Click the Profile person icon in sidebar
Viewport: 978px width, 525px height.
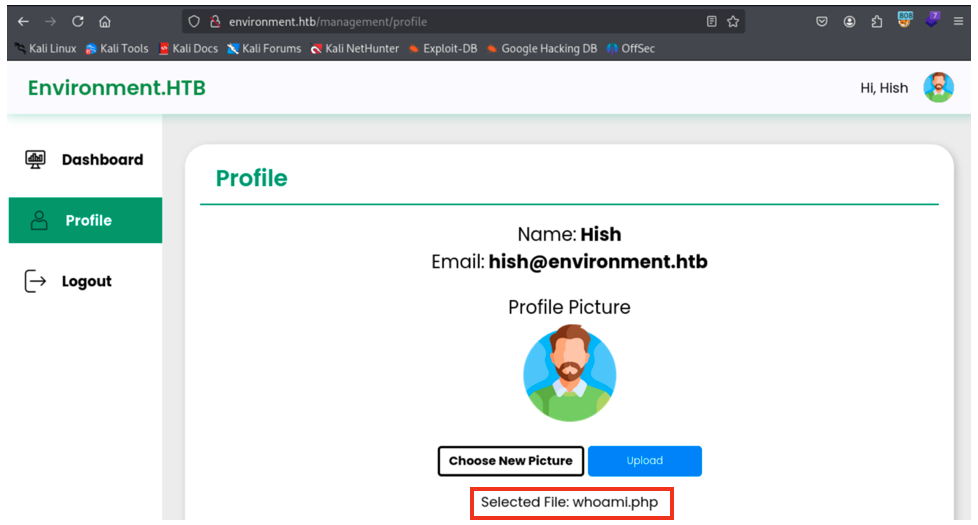coord(39,220)
